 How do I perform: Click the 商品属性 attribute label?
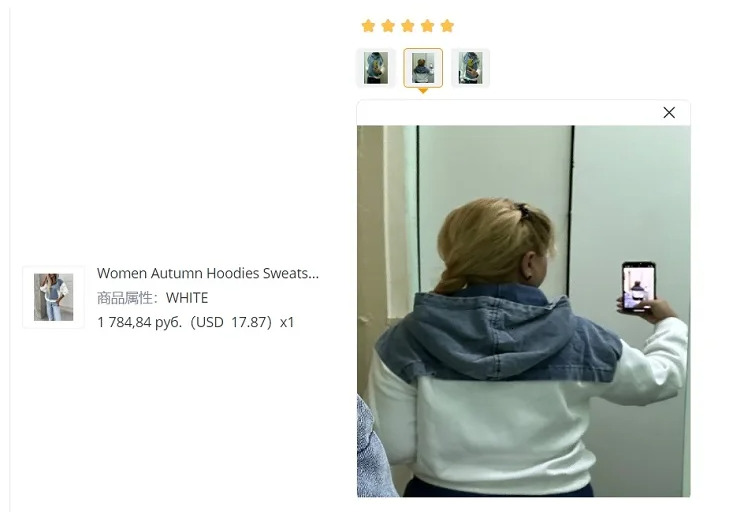pyautogui.click(x=125, y=298)
